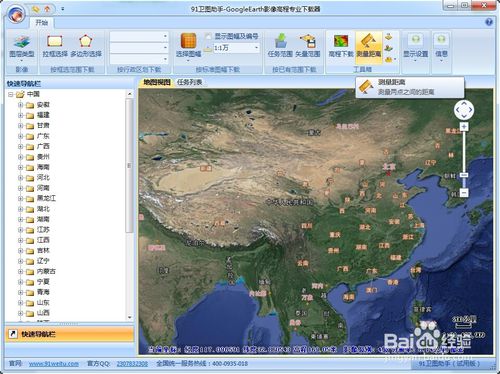This screenshot has height=374, width=500.
Task: Open the 高程下载 elevation download tool
Action: pos(341,41)
